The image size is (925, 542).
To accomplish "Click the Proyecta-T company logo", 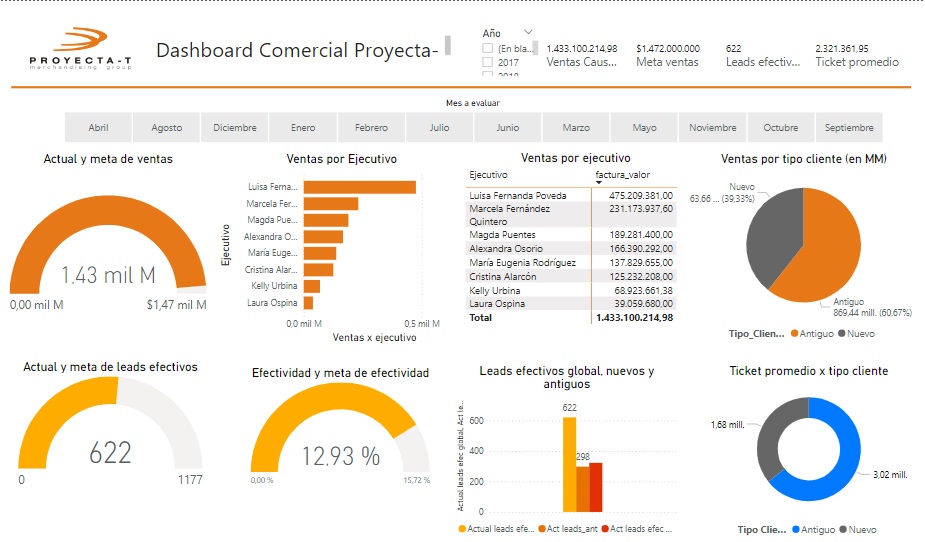I will 80,49.
